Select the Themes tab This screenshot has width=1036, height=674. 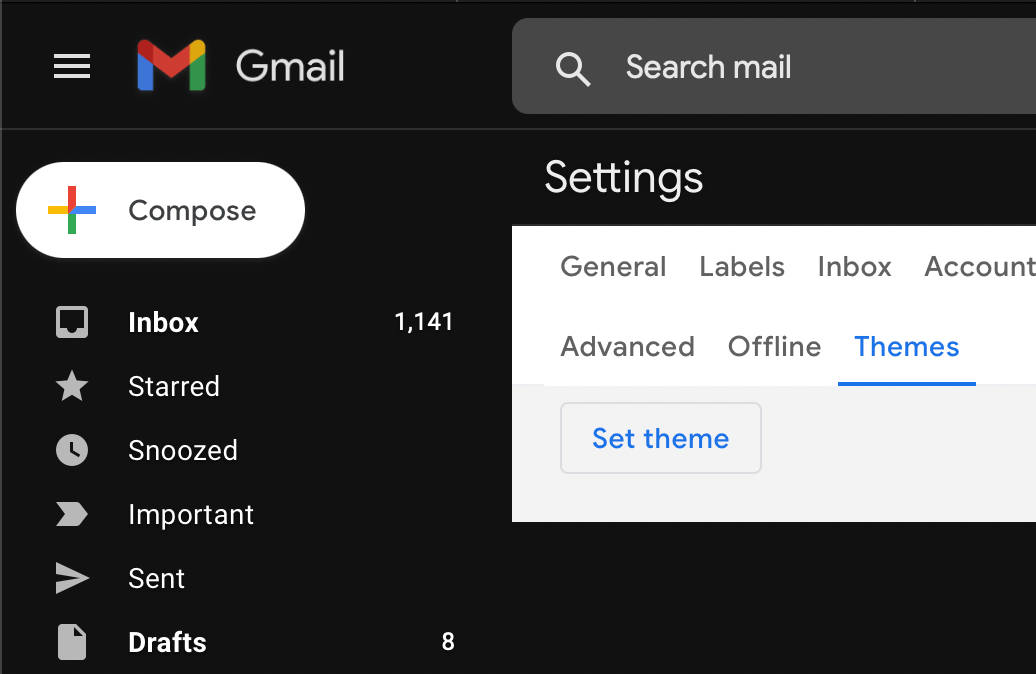906,346
